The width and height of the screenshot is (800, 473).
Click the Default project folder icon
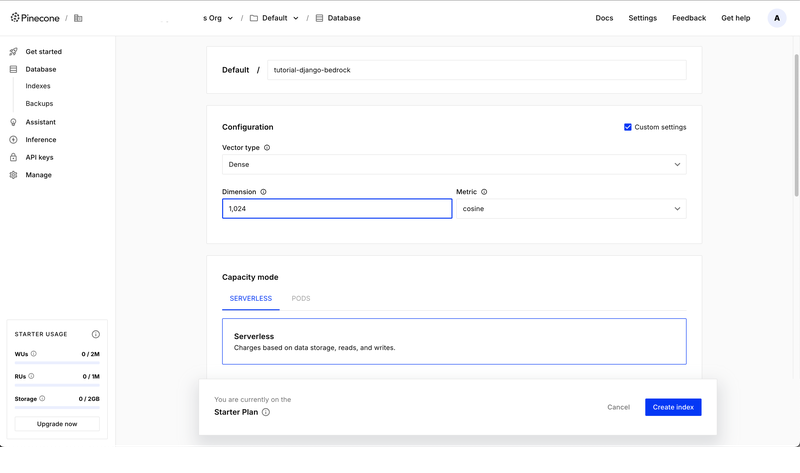tap(254, 18)
